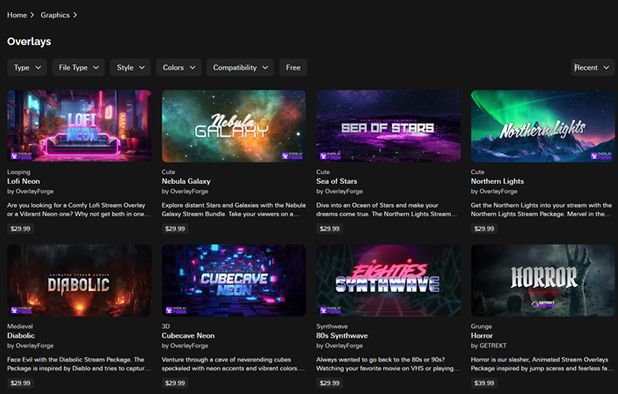
Task: Open the Compatibility filter dropdown
Action: click(240, 67)
